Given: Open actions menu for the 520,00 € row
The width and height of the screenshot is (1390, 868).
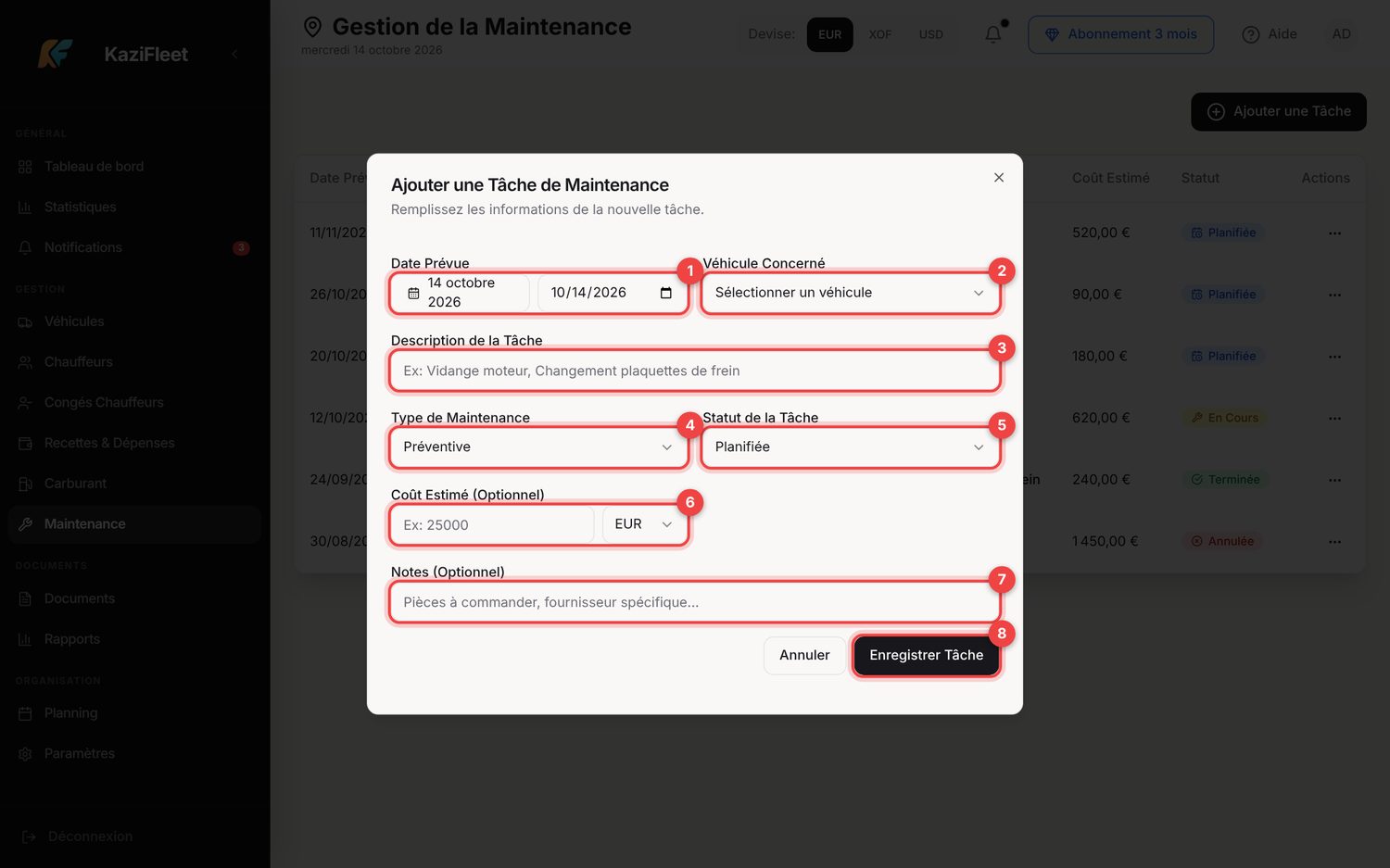Looking at the screenshot, I should click(1334, 233).
